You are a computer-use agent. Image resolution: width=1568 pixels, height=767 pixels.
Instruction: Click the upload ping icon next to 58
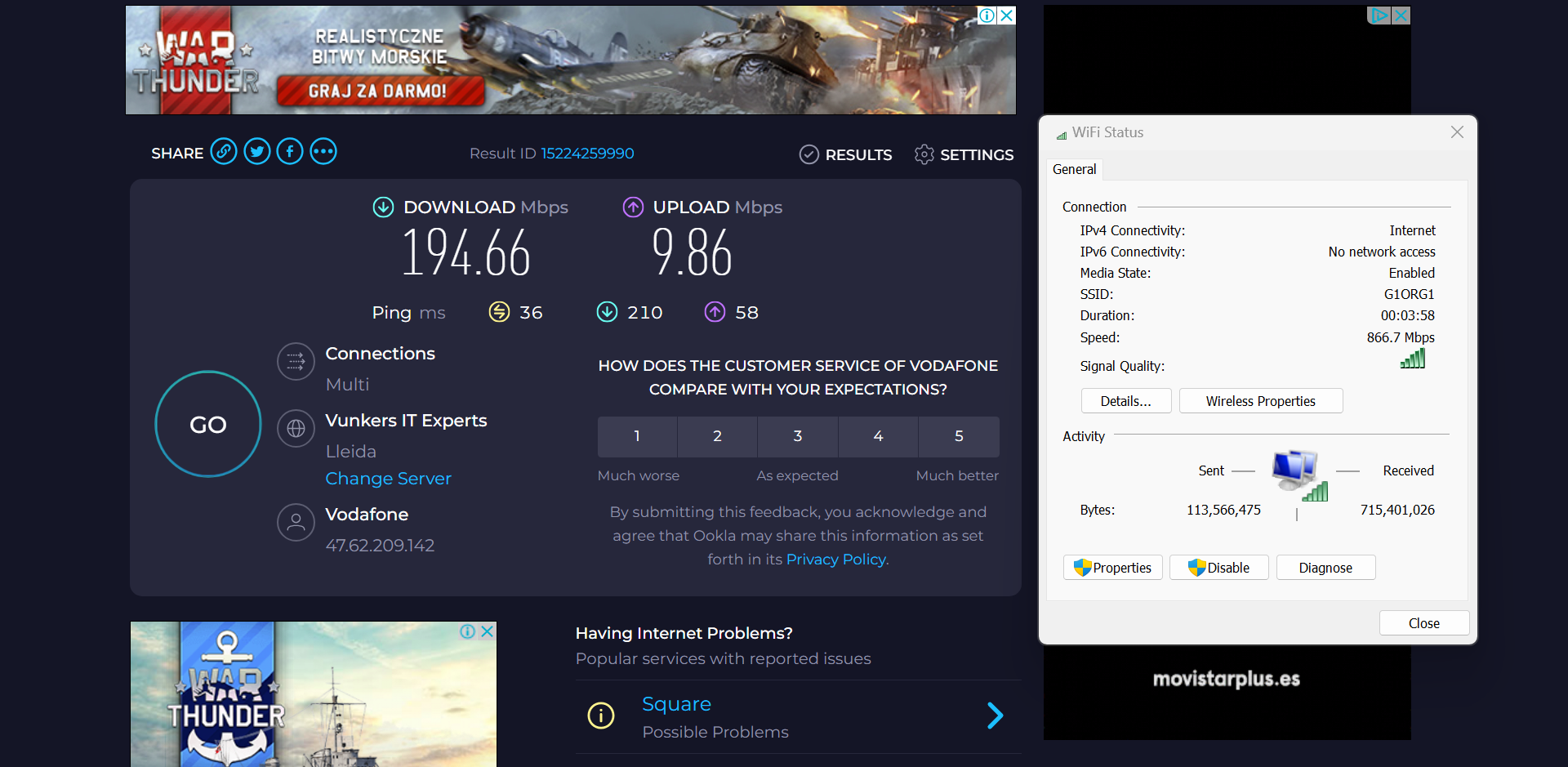tap(715, 312)
